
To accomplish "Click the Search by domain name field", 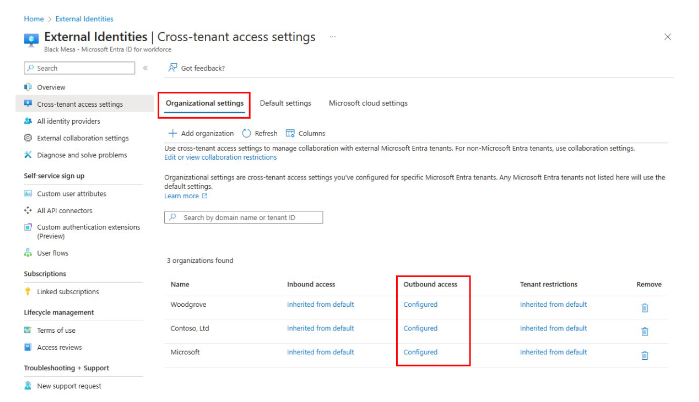I will click(x=243, y=217).
